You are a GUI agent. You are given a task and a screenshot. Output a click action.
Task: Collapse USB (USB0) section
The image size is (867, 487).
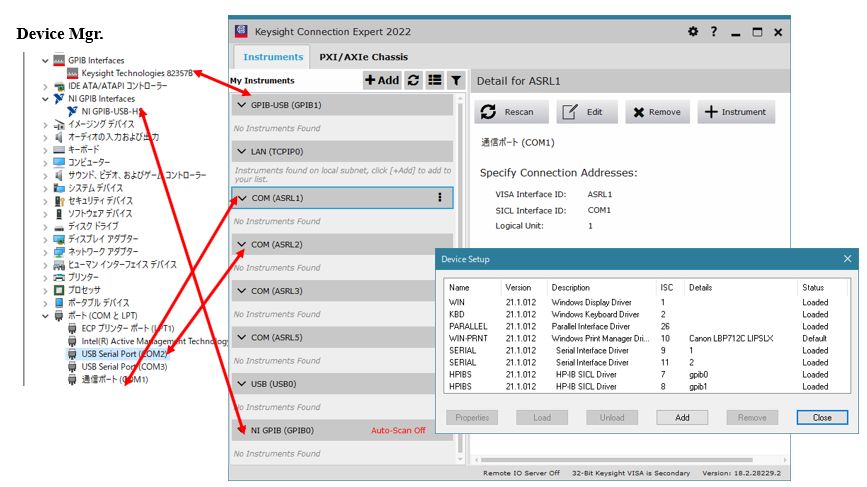(x=242, y=383)
